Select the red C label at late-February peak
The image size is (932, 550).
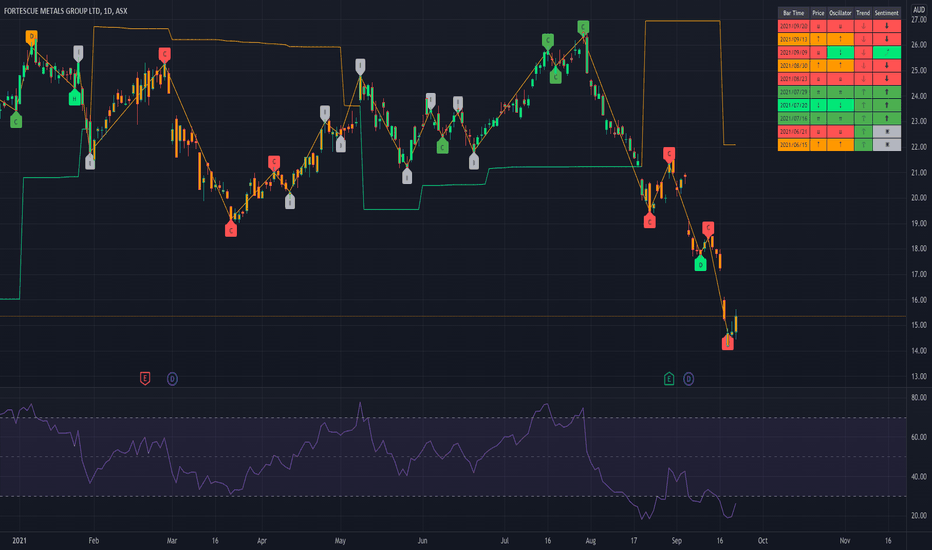tap(165, 54)
